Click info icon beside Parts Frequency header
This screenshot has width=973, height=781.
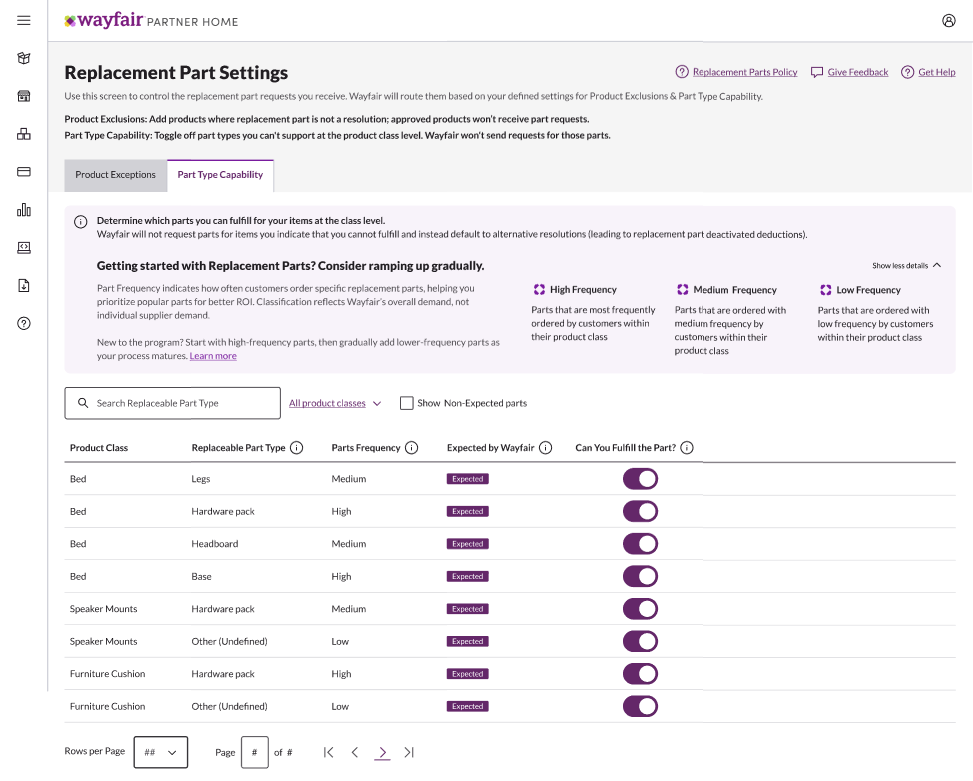[x=412, y=448]
